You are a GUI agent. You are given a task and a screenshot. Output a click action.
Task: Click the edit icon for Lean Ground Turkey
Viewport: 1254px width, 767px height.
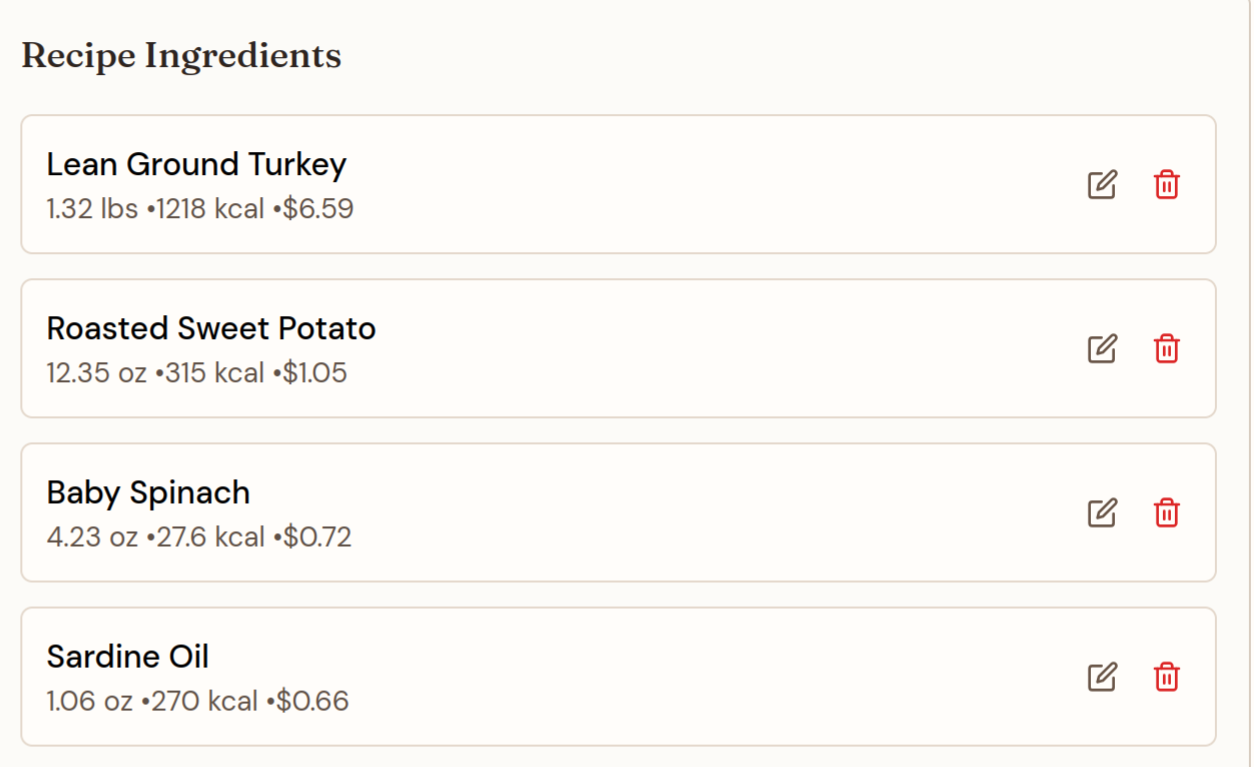pos(1101,185)
